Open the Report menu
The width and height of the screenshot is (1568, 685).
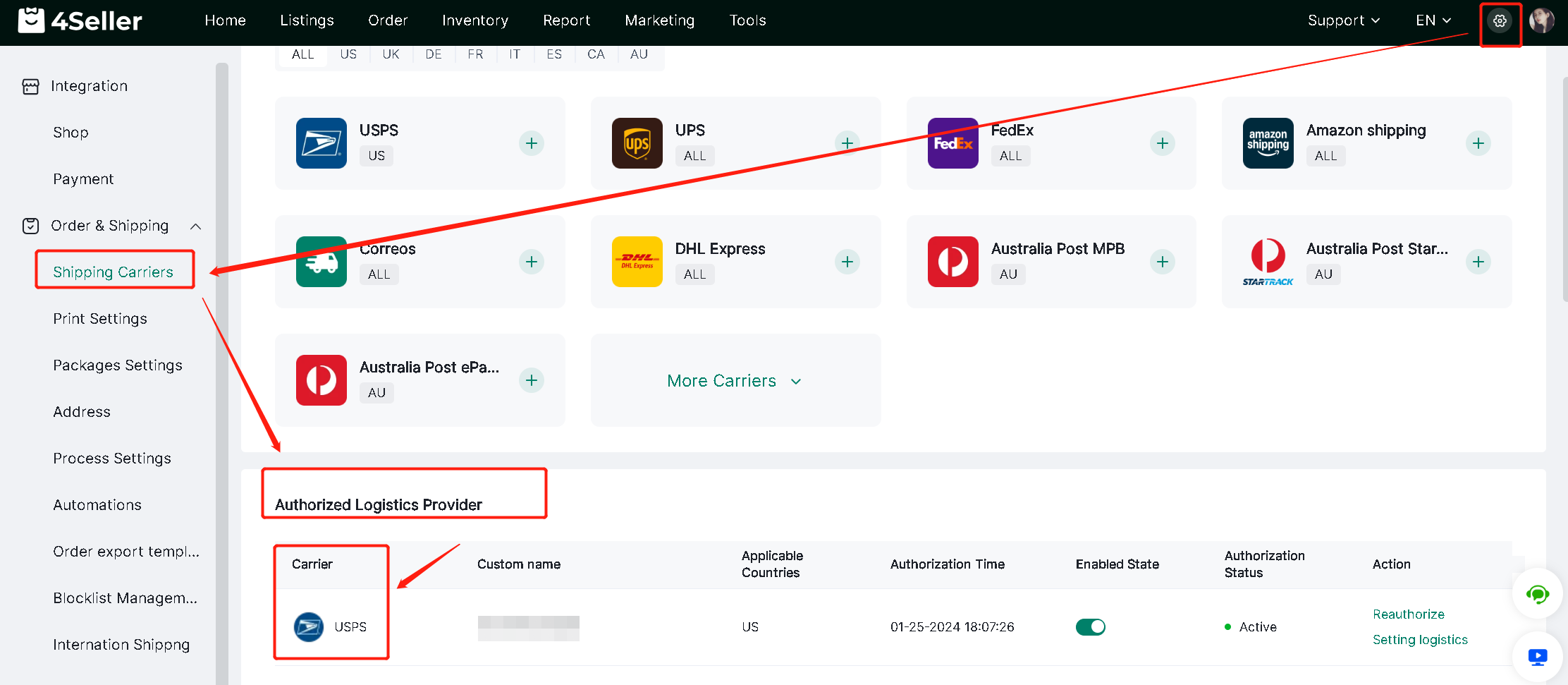click(x=567, y=20)
